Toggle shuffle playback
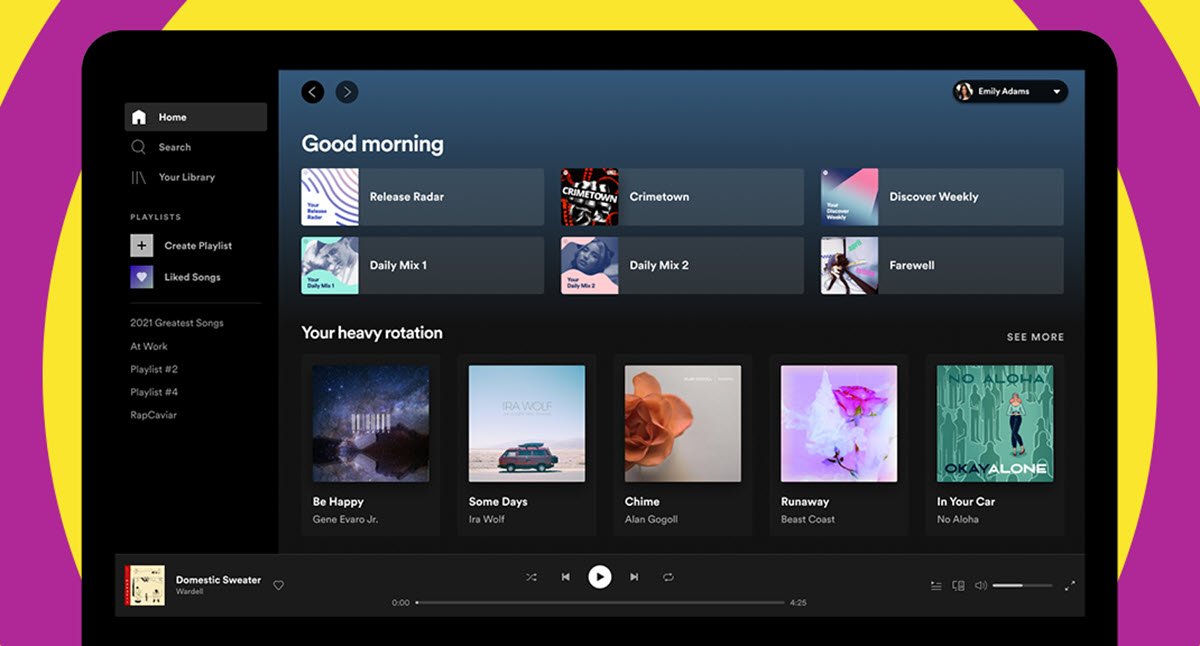Viewport: 1200px width, 646px height. click(x=531, y=577)
